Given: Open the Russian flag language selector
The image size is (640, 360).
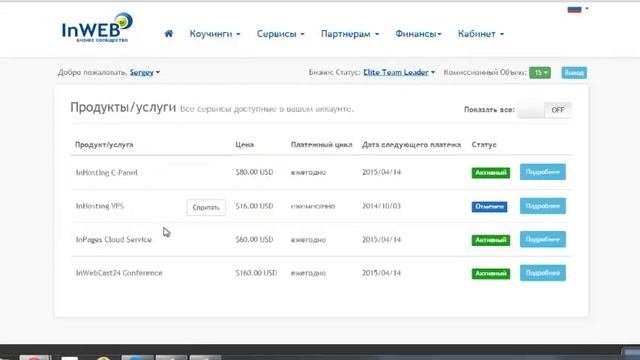Looking at the screenshot, I should tap(578, 9).
